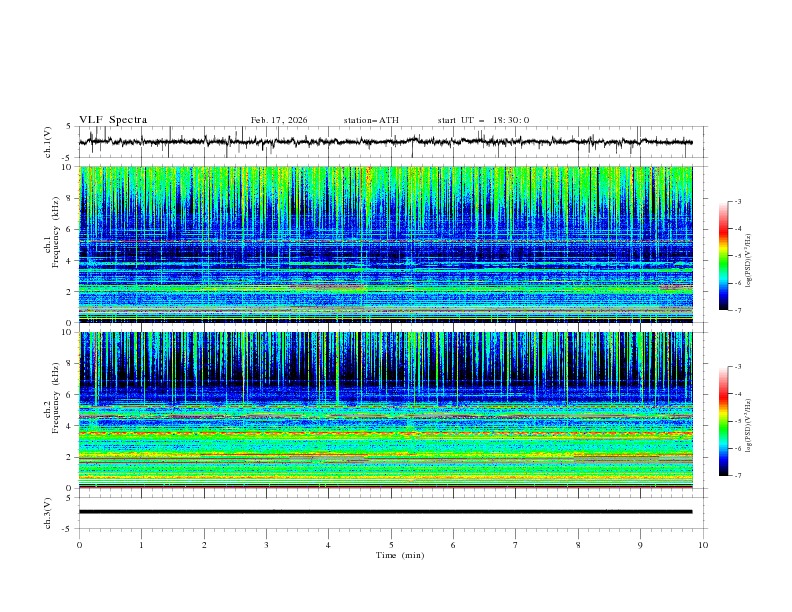
Task: Click the ch.1(V) waveform trace panel
Action: (391, 142)
